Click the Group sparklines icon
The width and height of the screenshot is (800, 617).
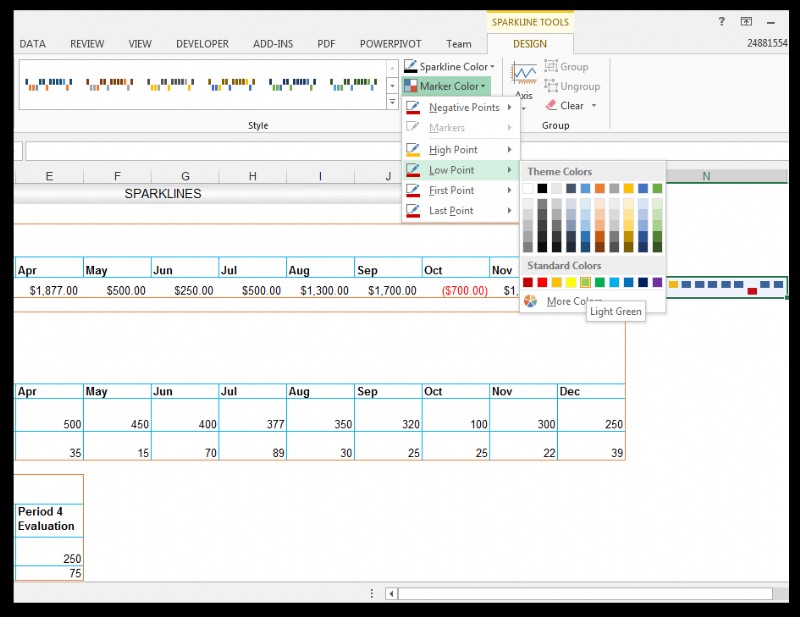[x=553, y=65]
